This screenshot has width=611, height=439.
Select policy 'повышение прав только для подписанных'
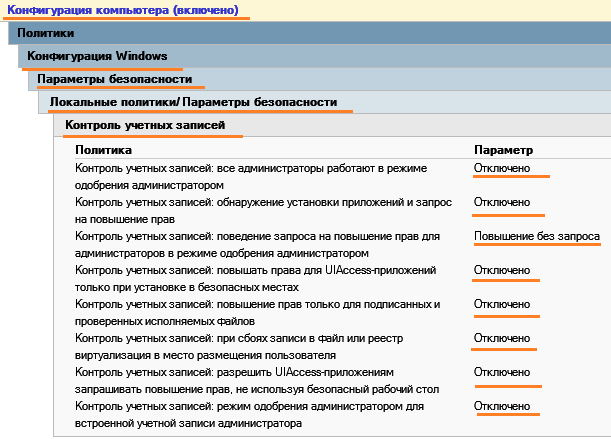(x=257, y=312)
